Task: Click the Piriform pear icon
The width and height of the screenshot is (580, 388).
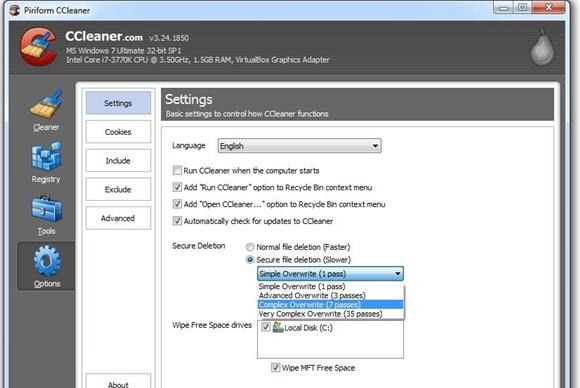Action: coord(542,48)
